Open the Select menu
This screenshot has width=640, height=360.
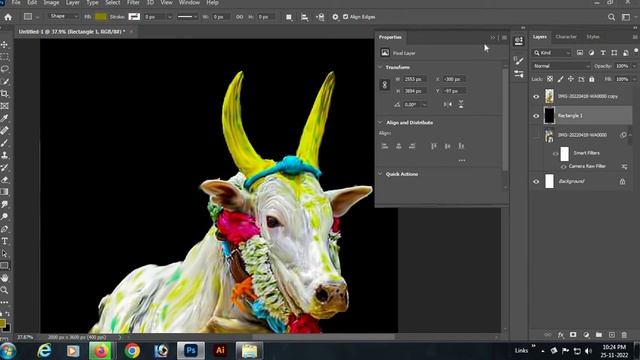pyautogui.click(x=112, y=3)
